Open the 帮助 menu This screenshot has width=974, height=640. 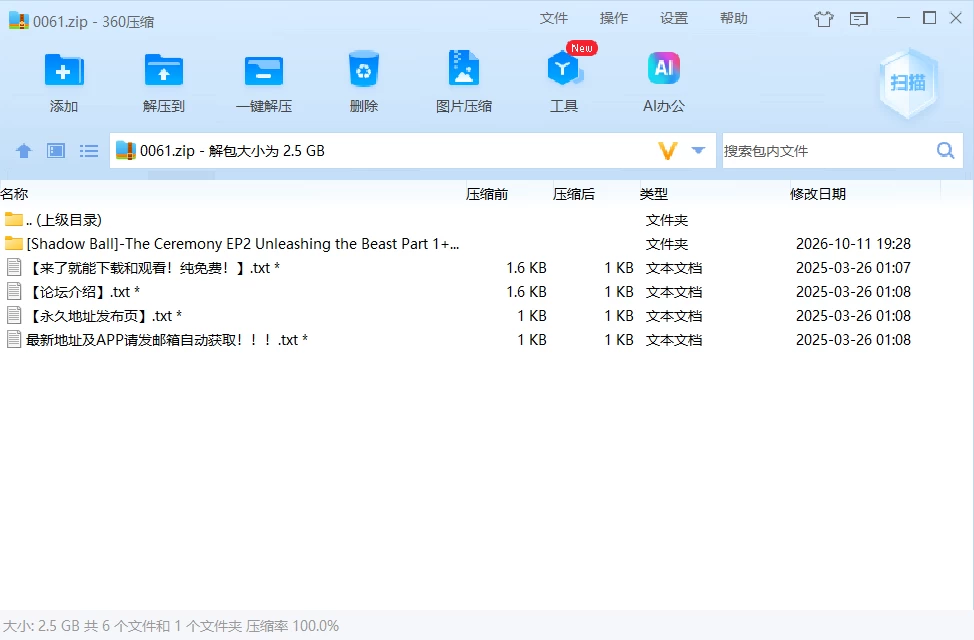pos(734,18)
